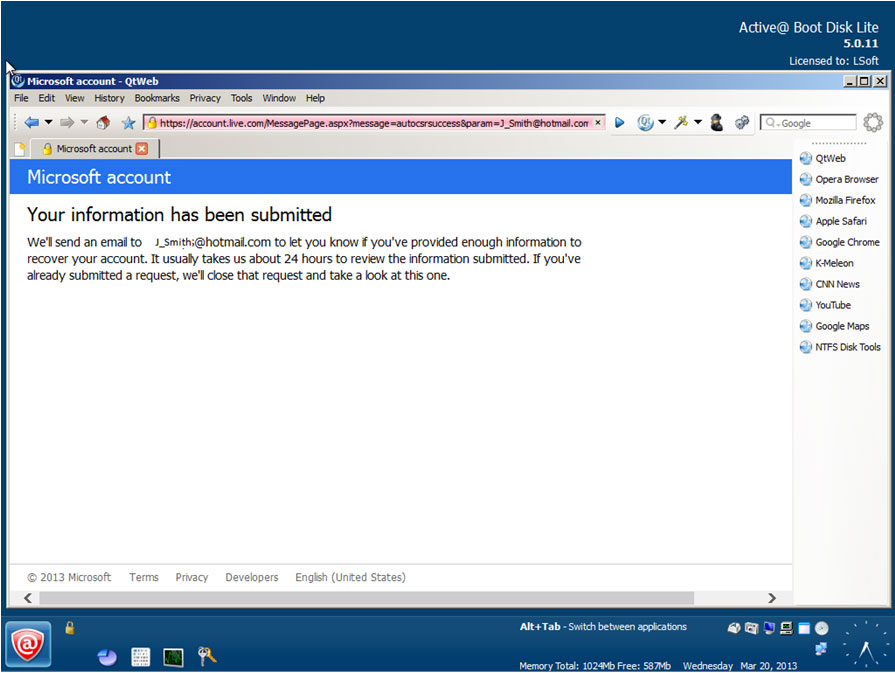
Task: Click the Terms footer link
Action: tap(144, 577)
